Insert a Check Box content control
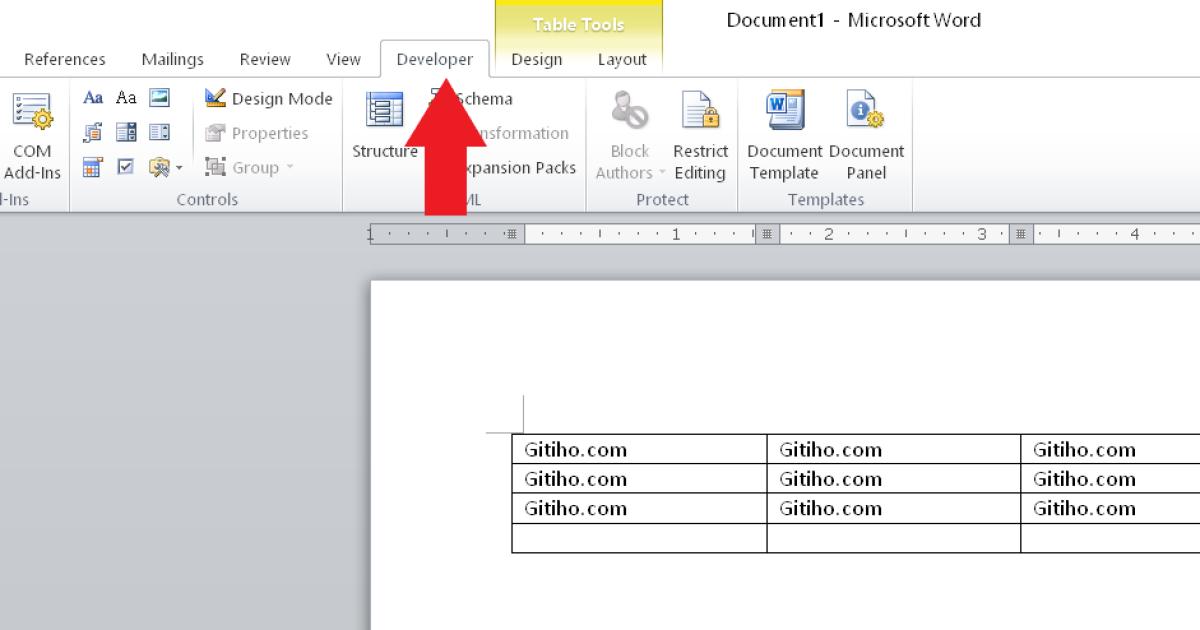 [x=126, y=167]
